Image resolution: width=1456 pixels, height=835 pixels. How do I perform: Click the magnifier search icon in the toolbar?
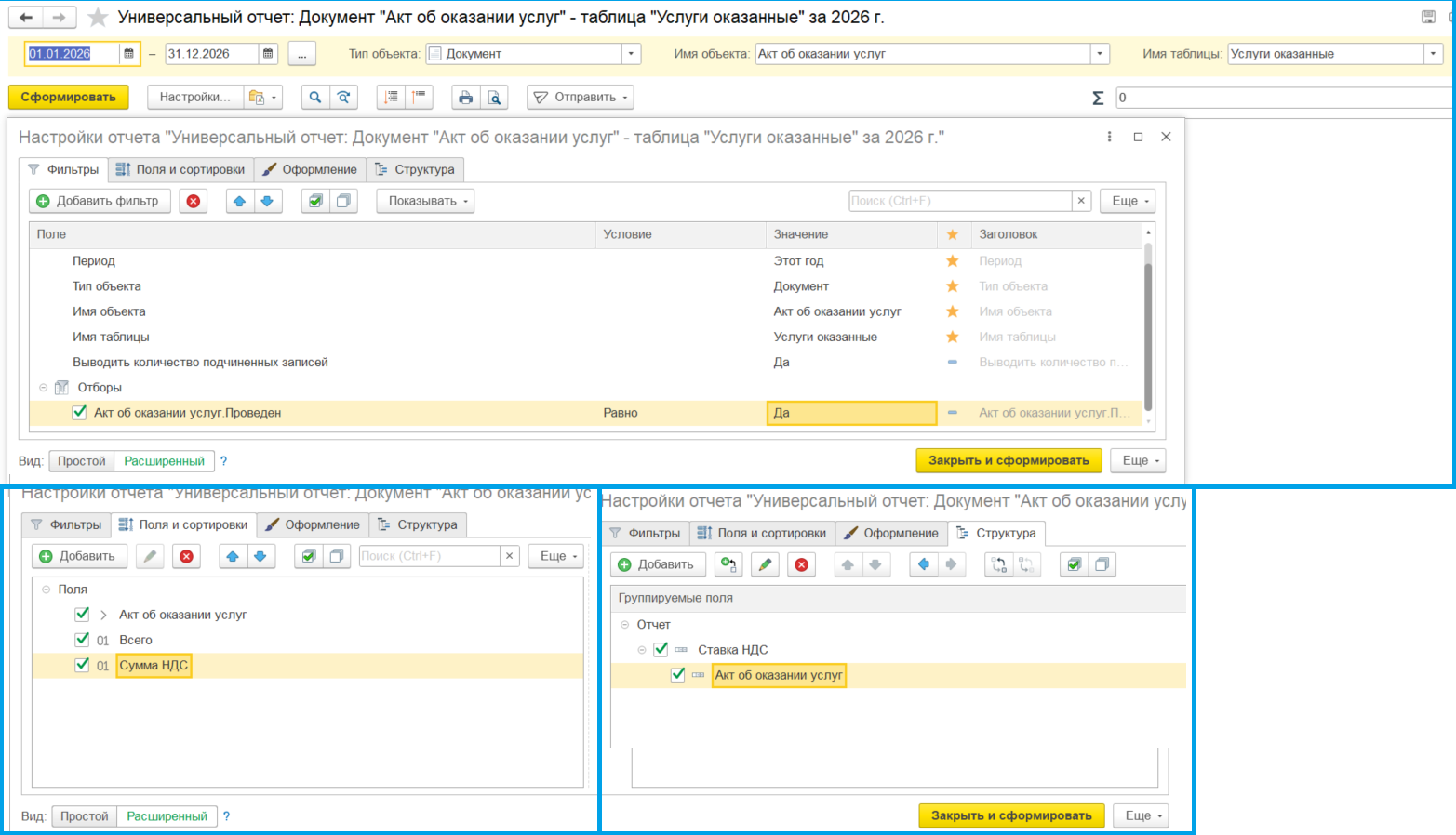[315, 97]
